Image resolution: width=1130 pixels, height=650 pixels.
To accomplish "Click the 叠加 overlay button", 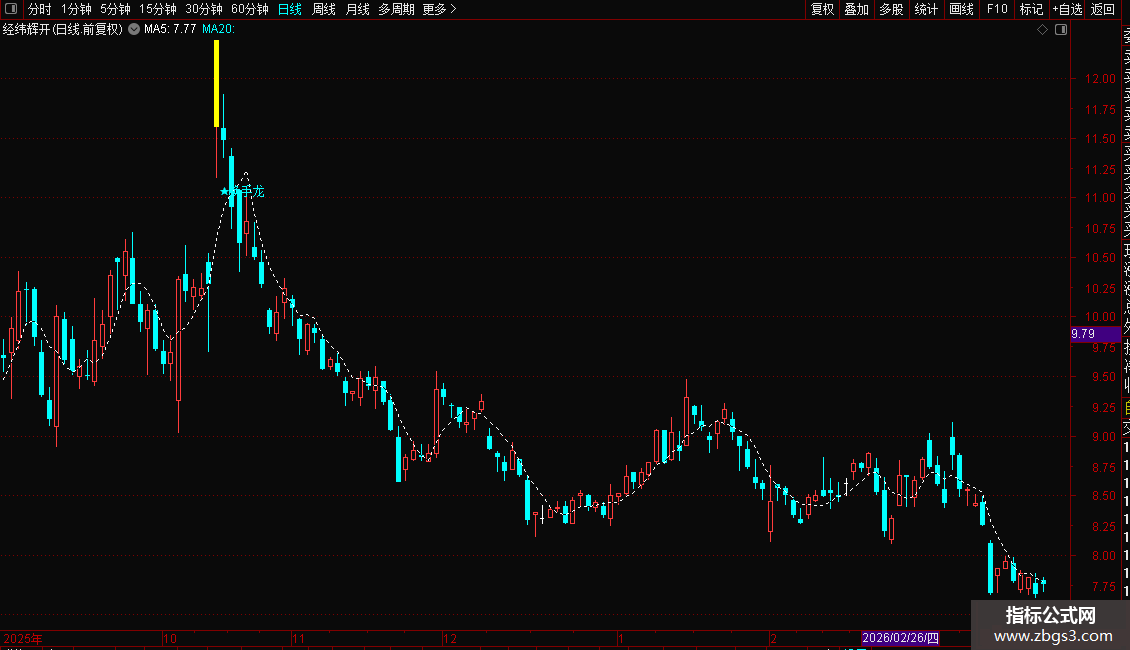I will pos(857,9).
